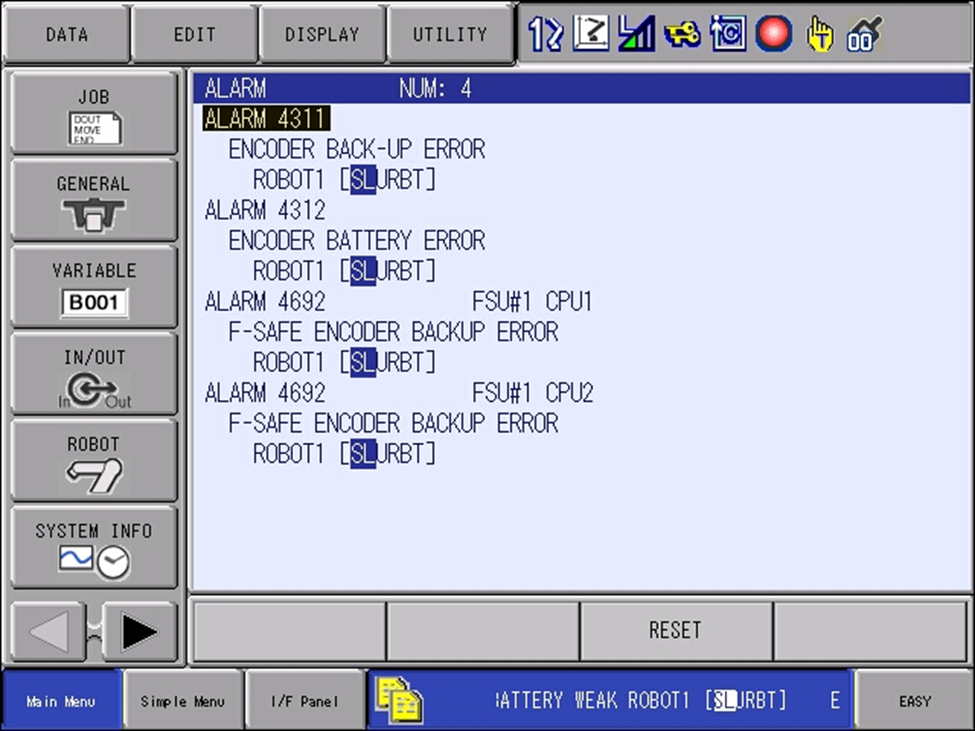Click the message list pages icon

[398, 700]
